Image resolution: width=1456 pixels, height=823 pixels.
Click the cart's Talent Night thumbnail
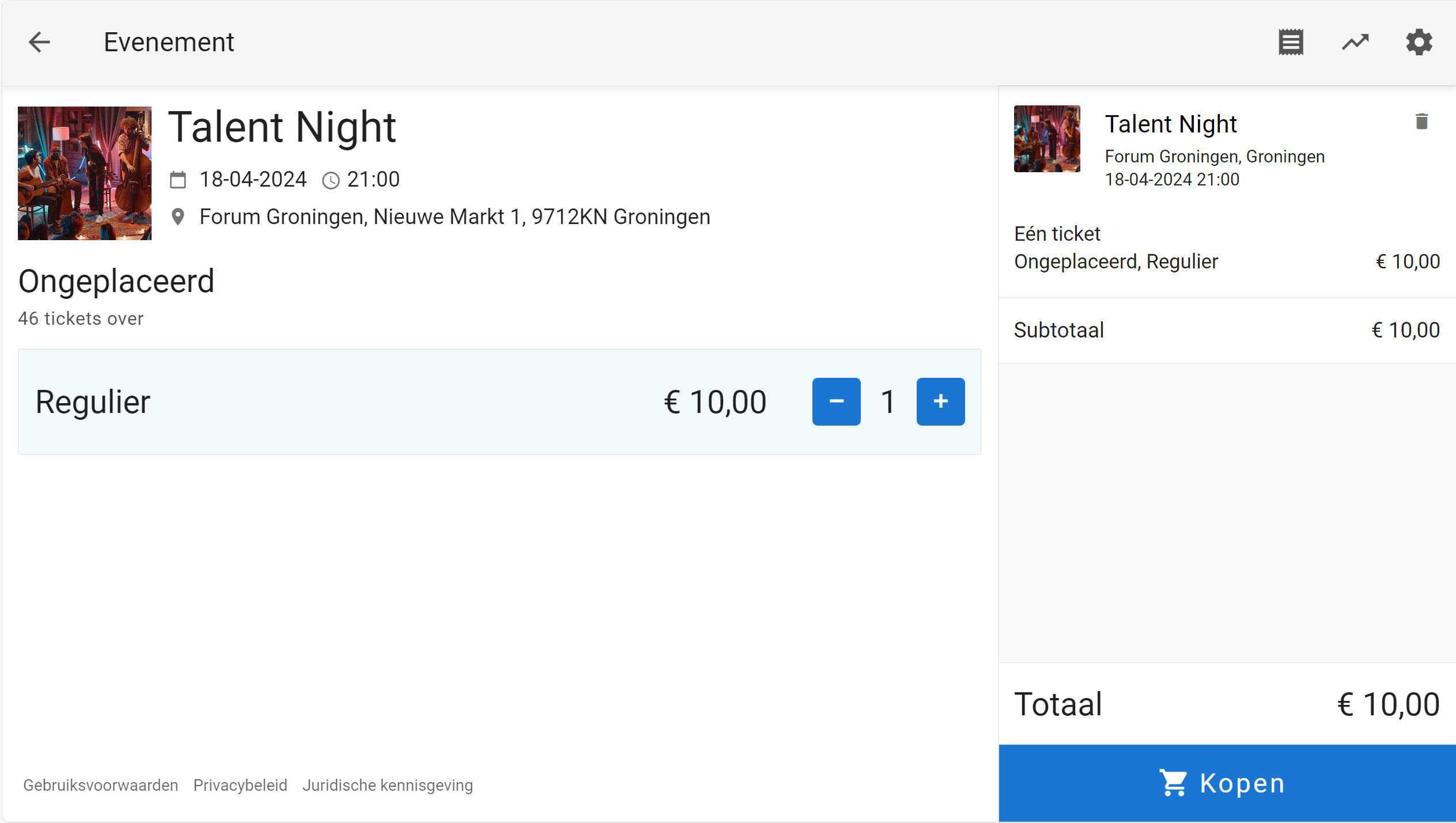click(x=1047, y=139)
